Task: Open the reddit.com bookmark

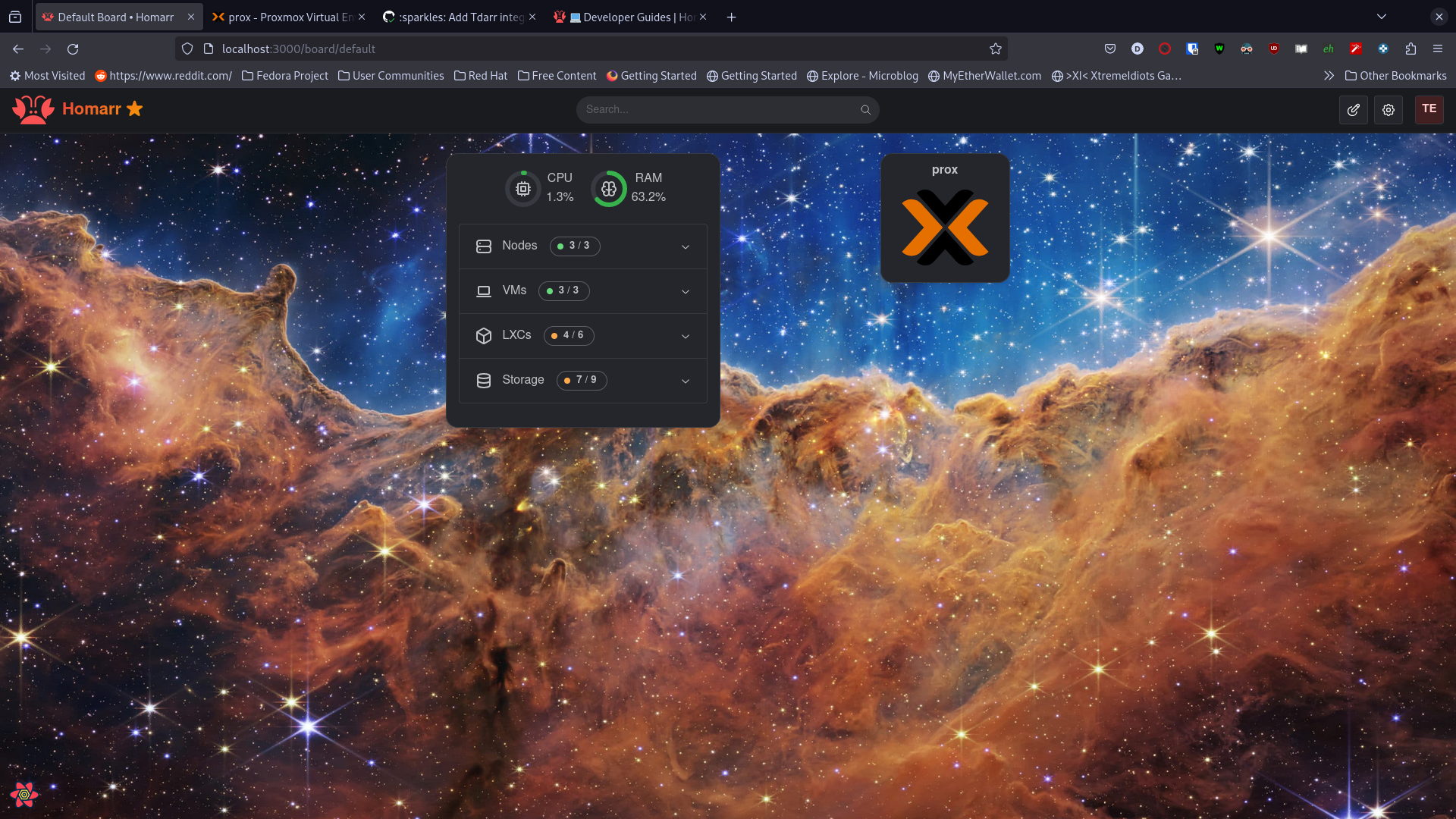Action: pyautogui.click(x=163, y=76)
